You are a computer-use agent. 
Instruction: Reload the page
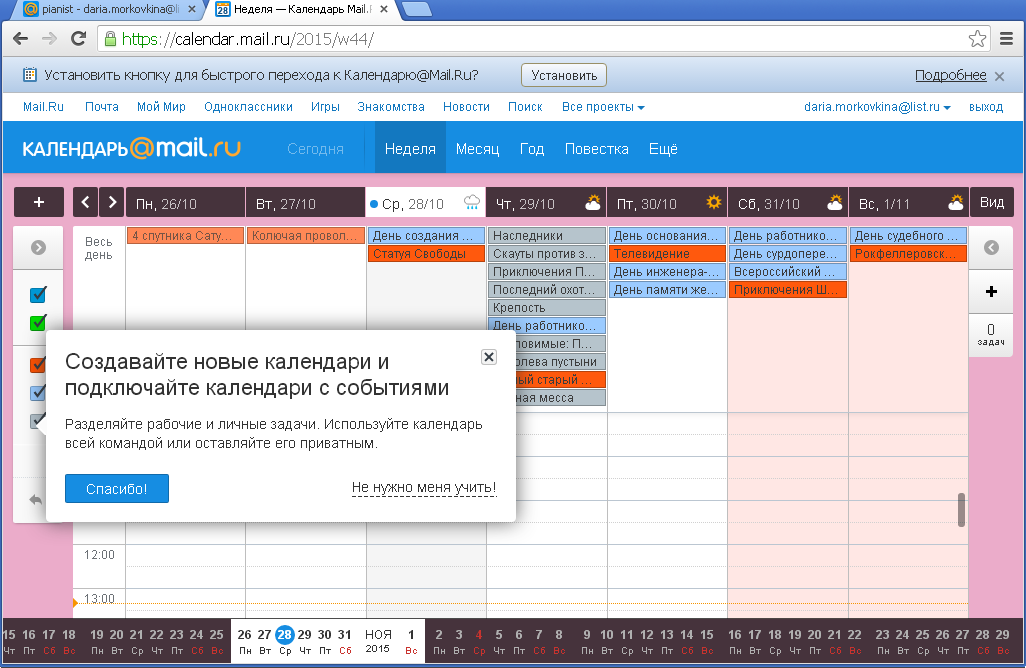point(79,39)
